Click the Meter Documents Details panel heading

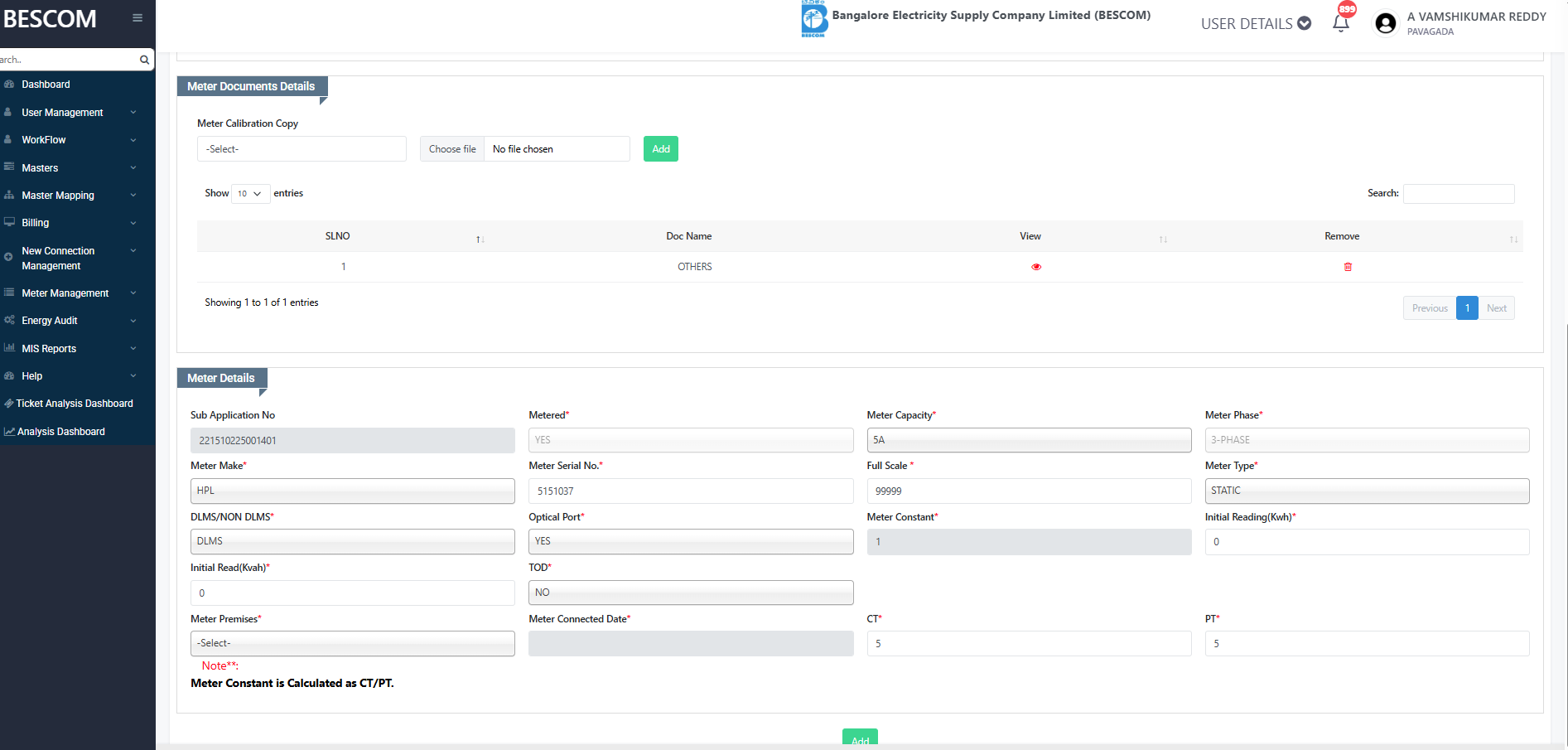pos(251,86)
